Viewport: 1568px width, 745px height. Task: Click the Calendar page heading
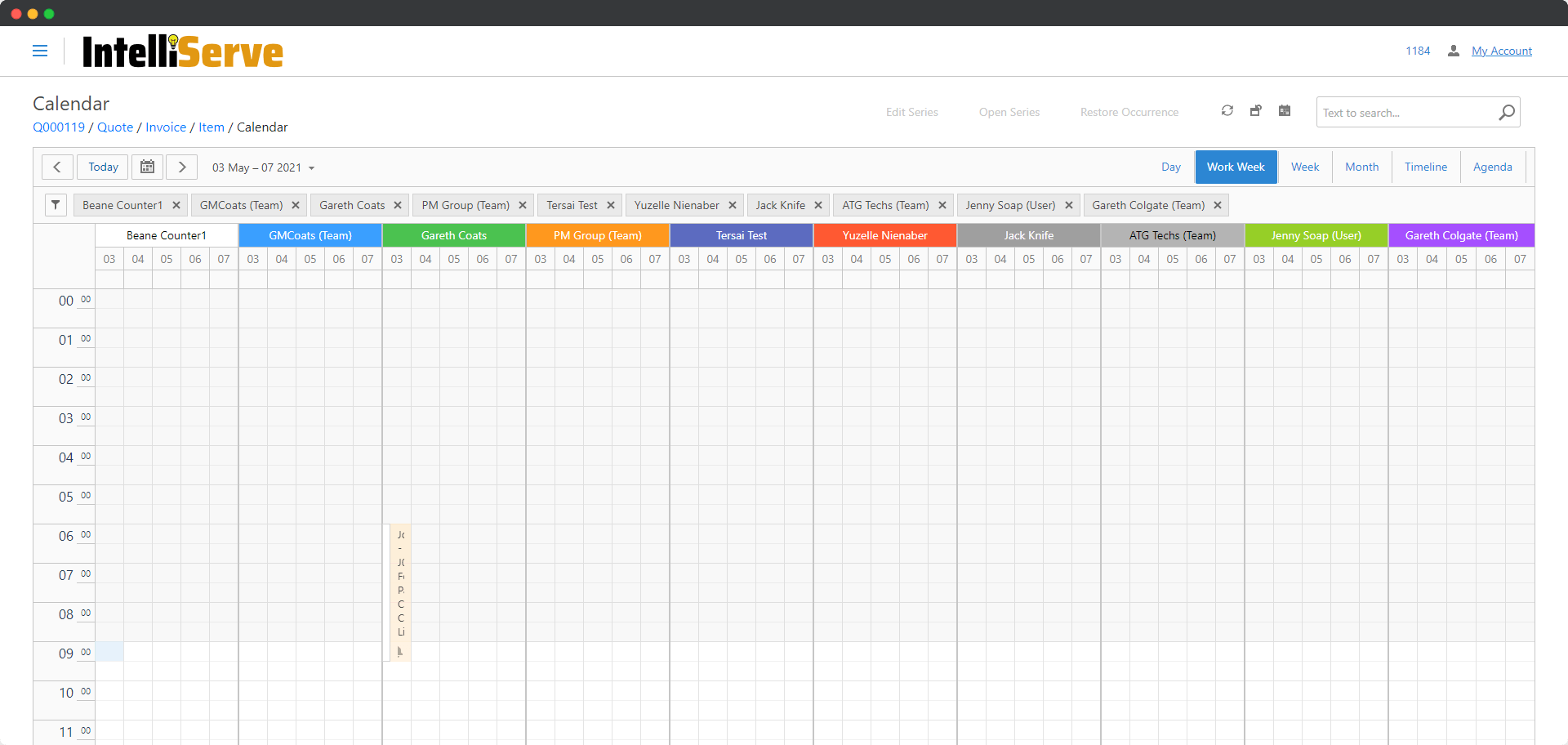pyautogui.click(x=71, y=104)
